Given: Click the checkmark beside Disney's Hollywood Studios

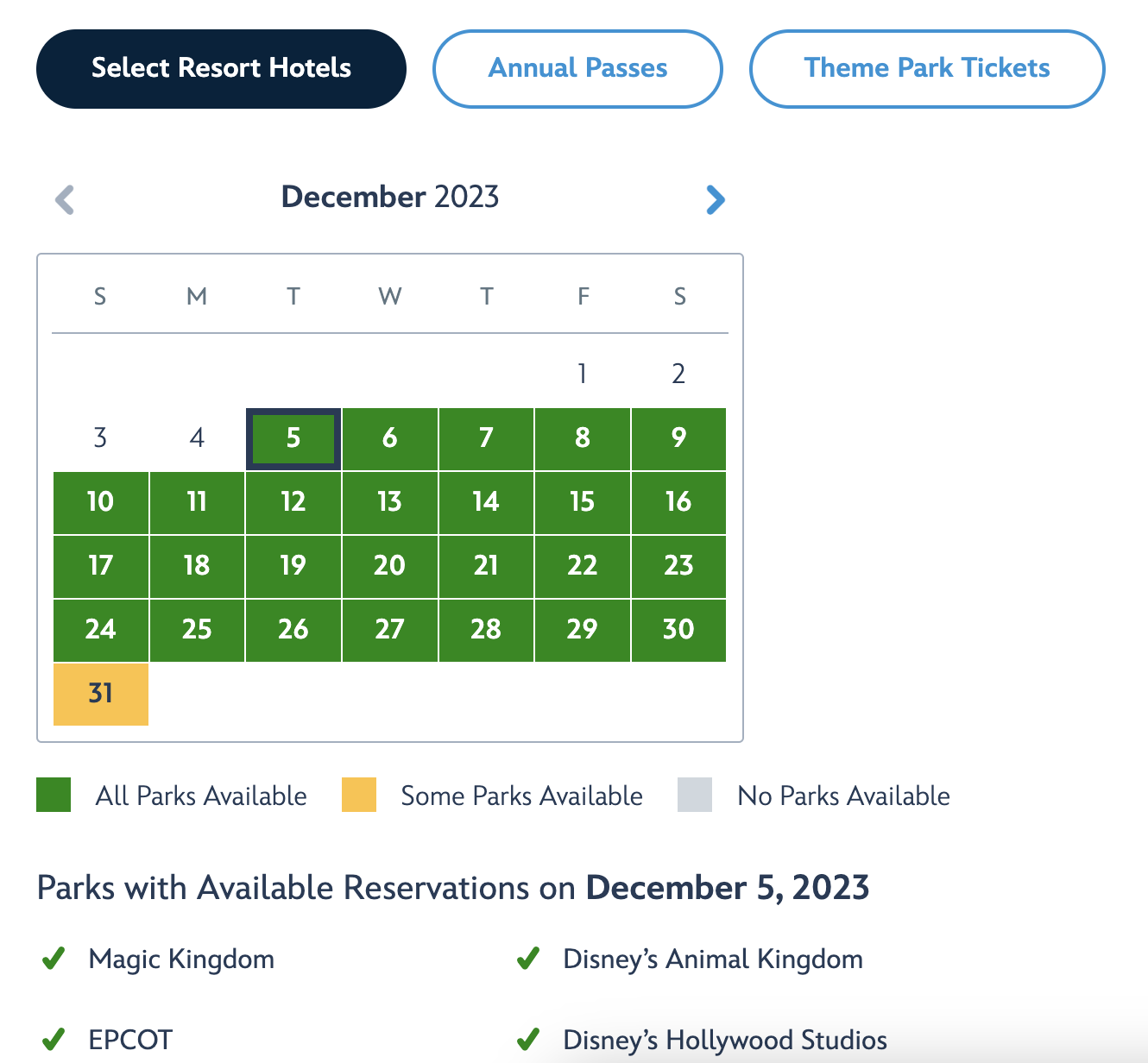Looking at the screenshot, I should [x=527, y=1040].
